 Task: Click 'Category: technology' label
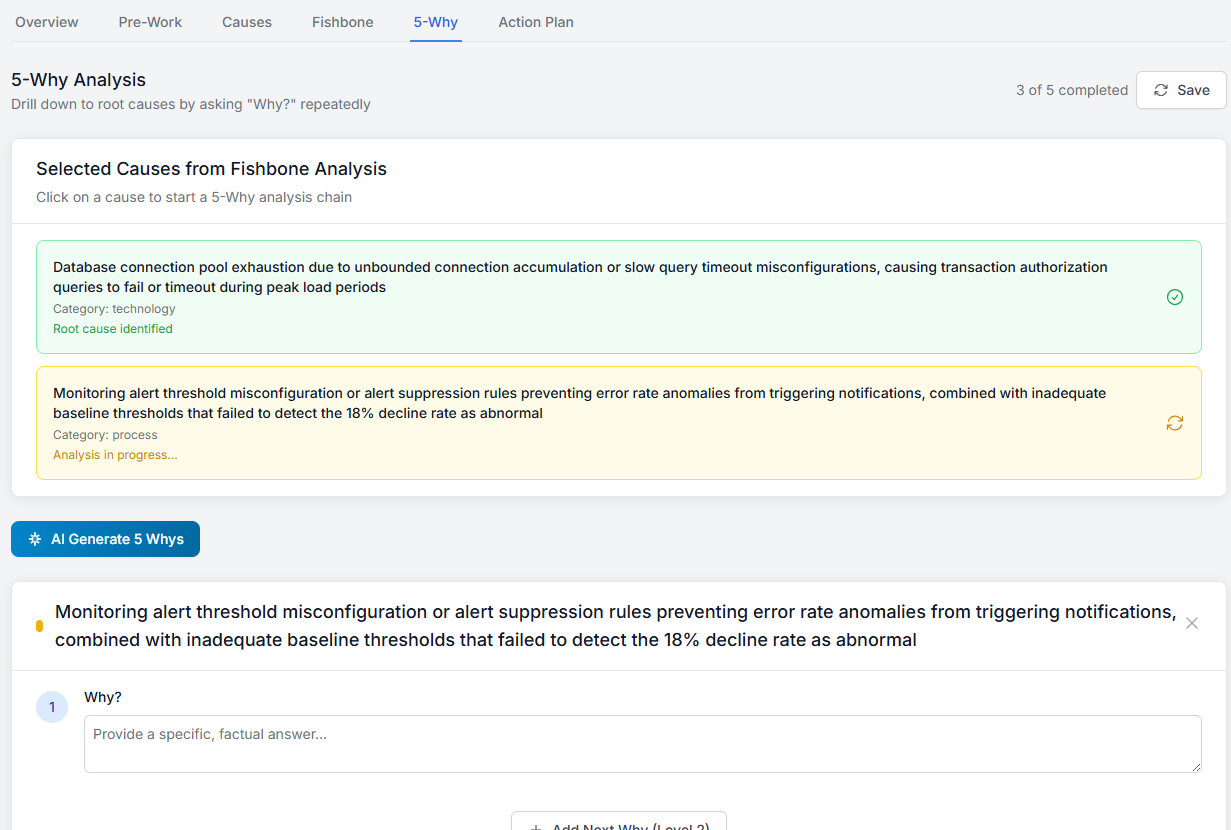pyautogui.click(x=114, y=309)
